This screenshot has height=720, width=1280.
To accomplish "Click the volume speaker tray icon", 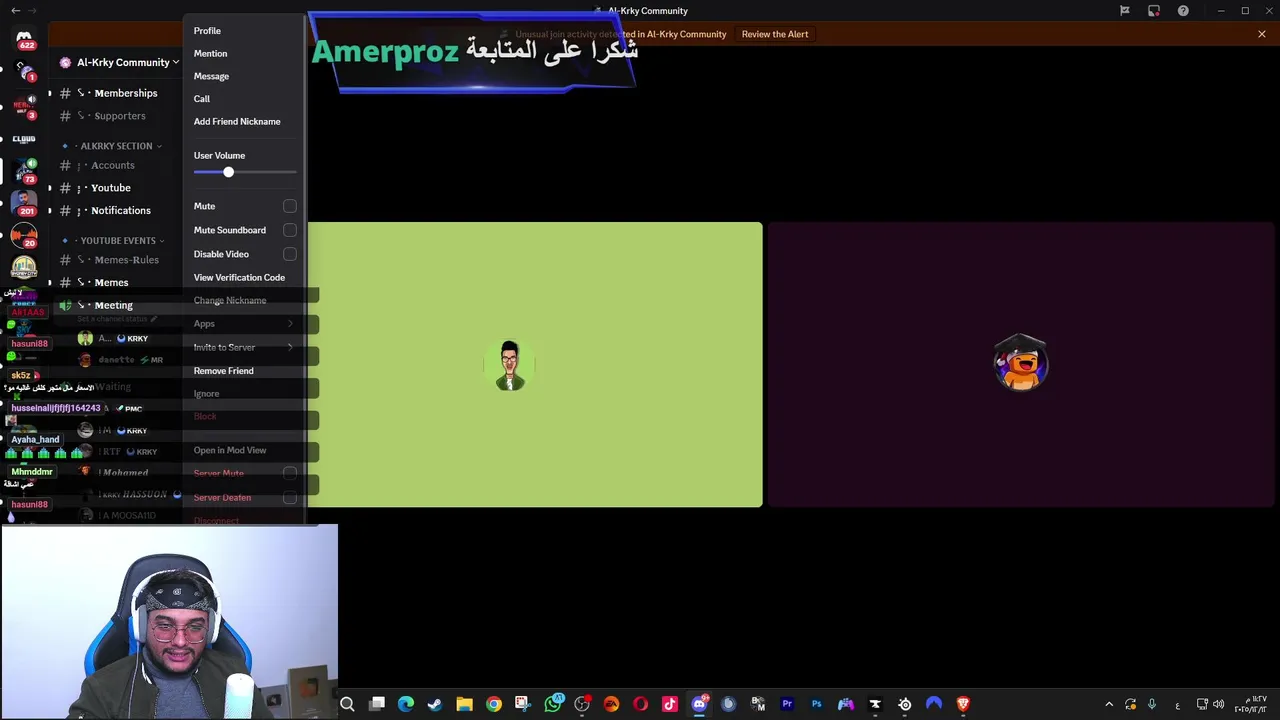I will (1219, 704).
